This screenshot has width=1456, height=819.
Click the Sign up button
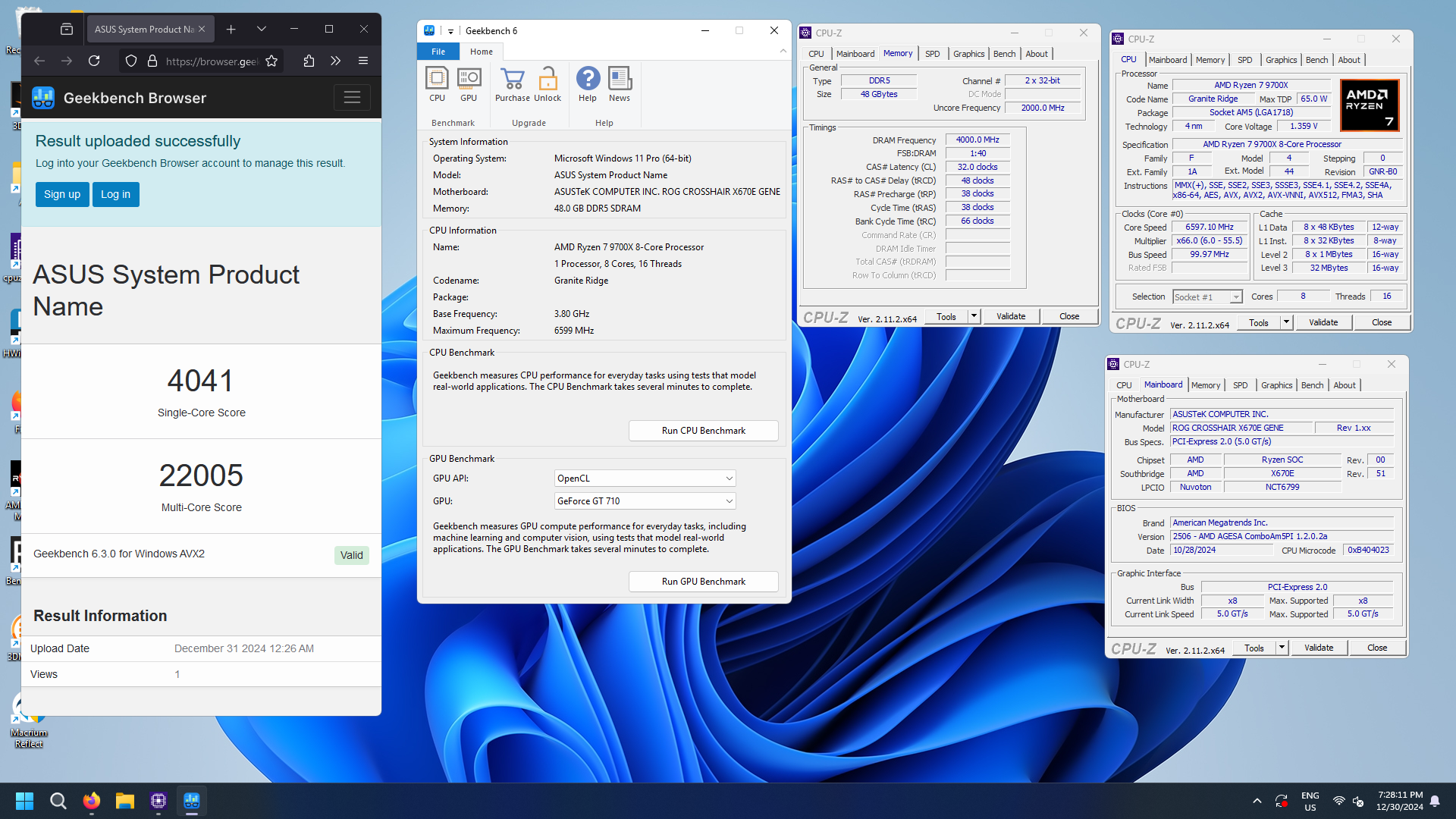click(62, 194)
